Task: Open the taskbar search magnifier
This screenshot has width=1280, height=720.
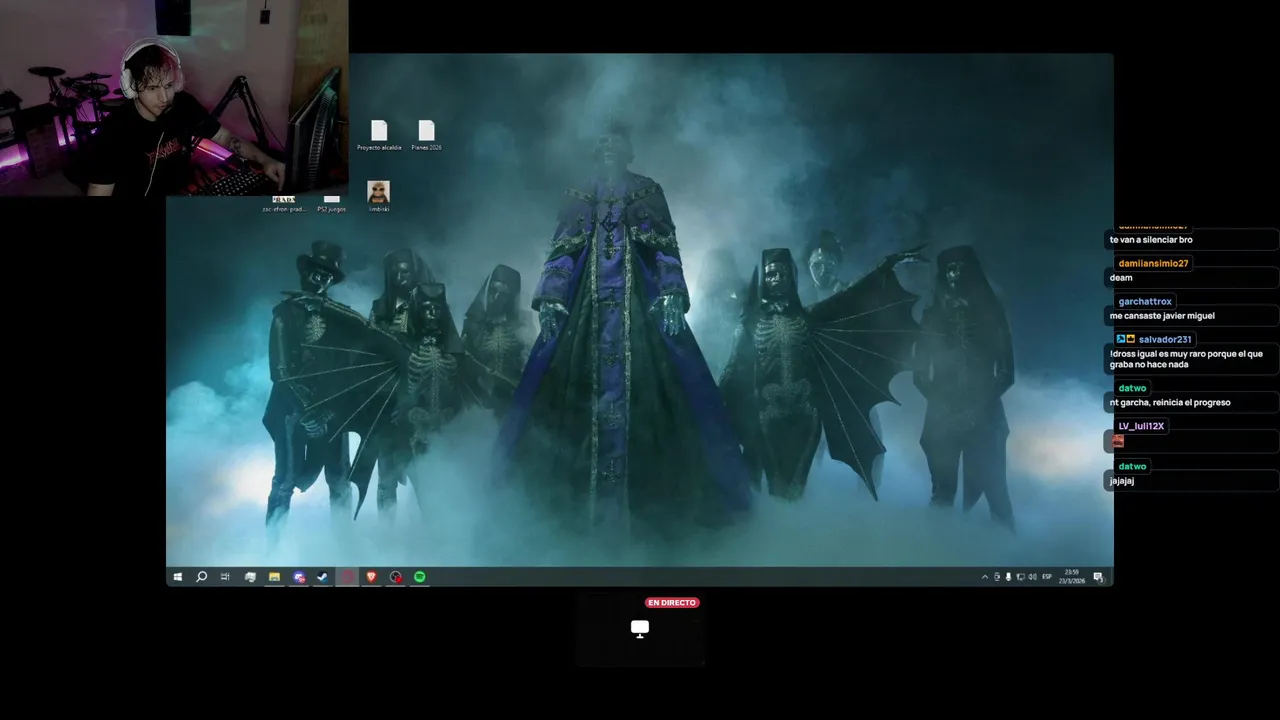Action: (x=202, y=577)
